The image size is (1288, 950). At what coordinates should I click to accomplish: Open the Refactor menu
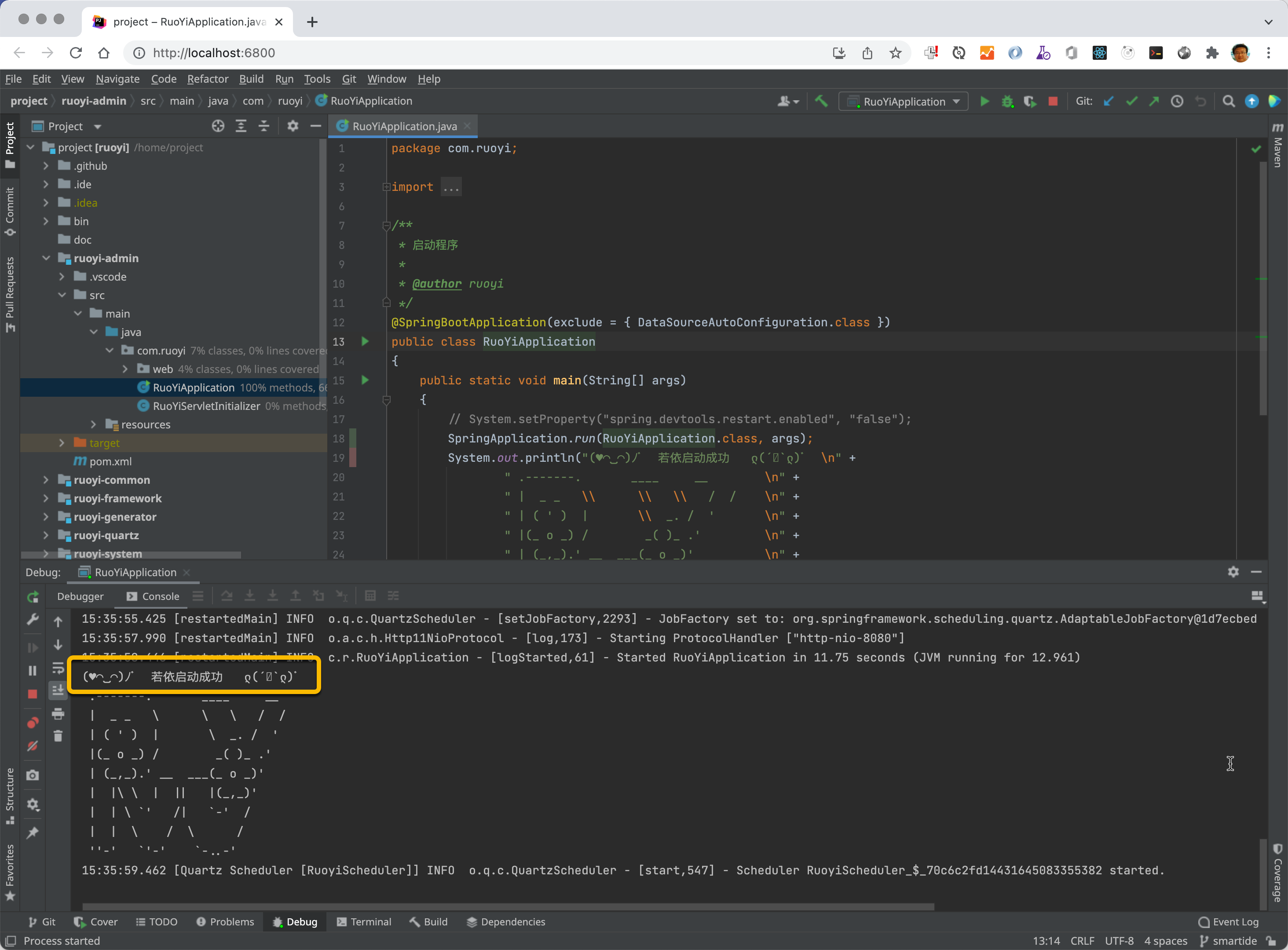click(x=208, y=79)
